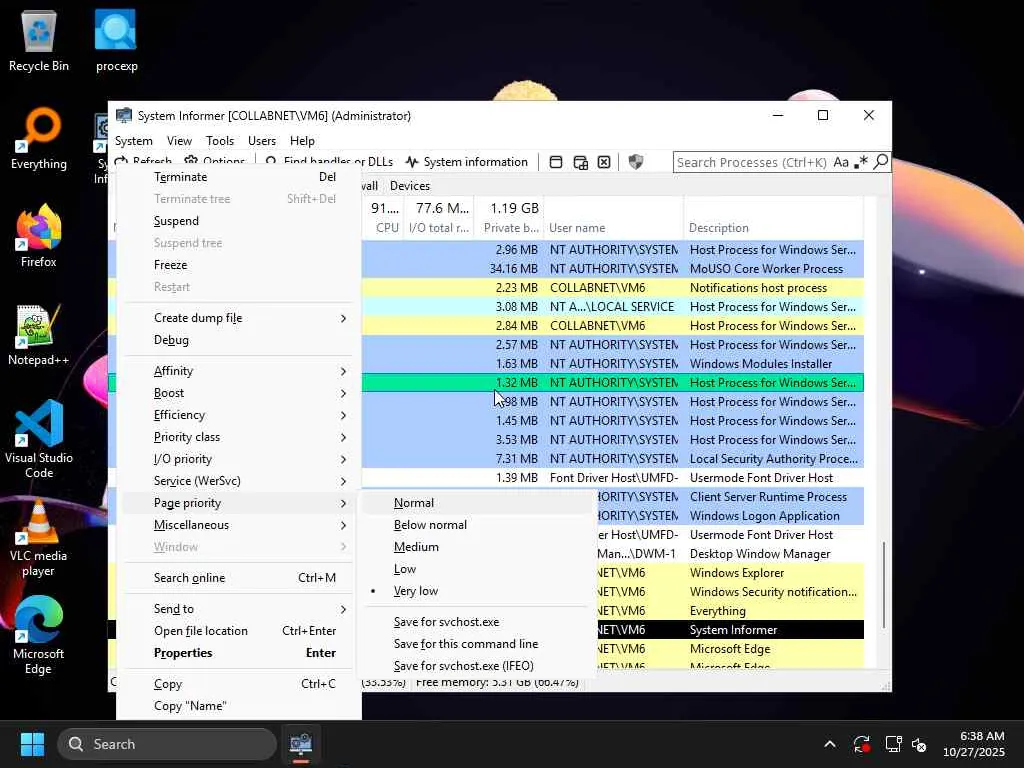This screenshot has width=1024, height=768.
Task: Open the Recycle Bin desktop icon
Action: coord(39,40)
